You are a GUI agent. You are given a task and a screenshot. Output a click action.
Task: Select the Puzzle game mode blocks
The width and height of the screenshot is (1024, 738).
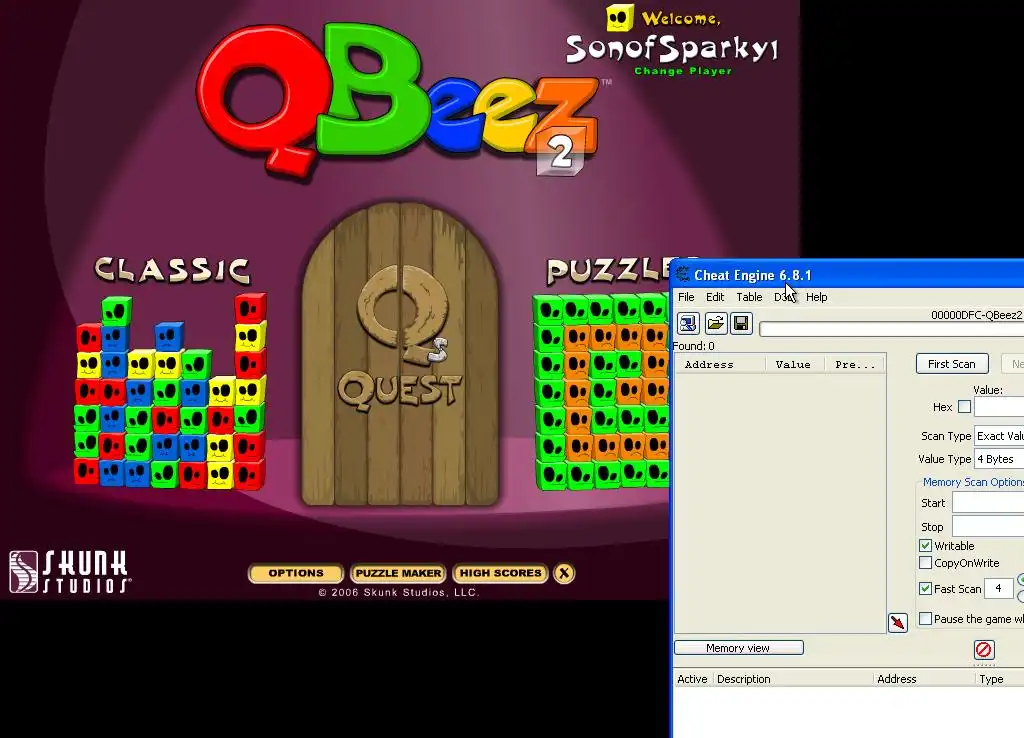601,391
